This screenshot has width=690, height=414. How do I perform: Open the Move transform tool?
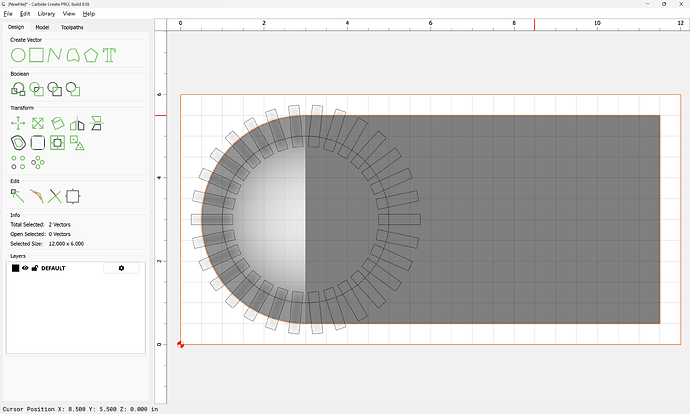coord(18,124)
